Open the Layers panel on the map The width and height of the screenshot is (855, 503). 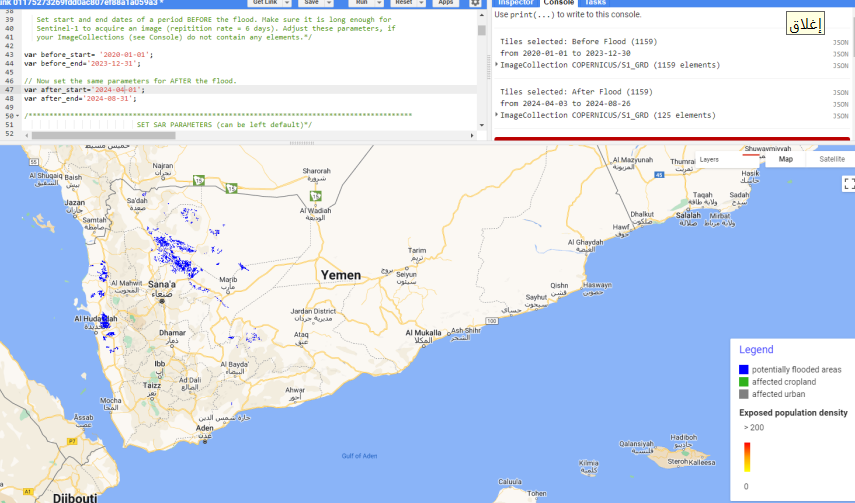(709, 159)
